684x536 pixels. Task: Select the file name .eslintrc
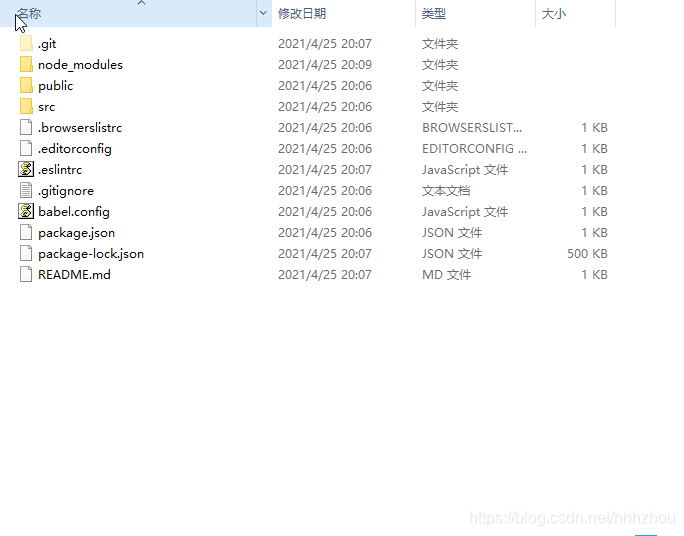click(x=60, y=170)
